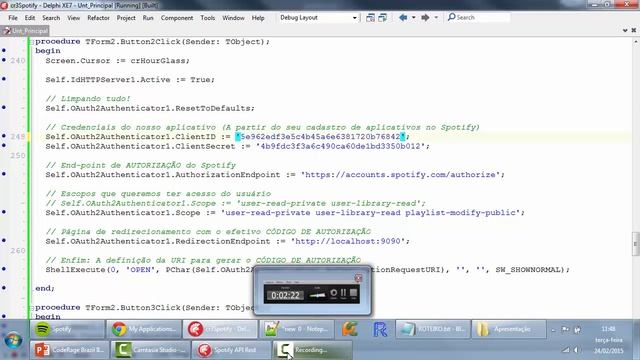Toggle breakpoint on ShellExecute line
Image resolution: width=640 pixels, height=360 pixels.
click(4, 269)
